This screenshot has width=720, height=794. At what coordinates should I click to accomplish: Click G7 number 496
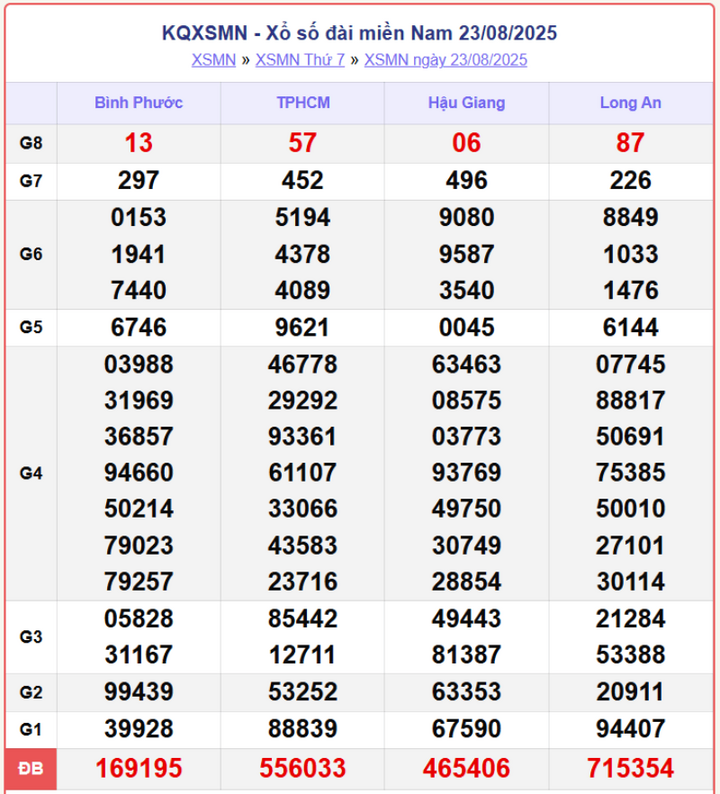tap(466, 180)
